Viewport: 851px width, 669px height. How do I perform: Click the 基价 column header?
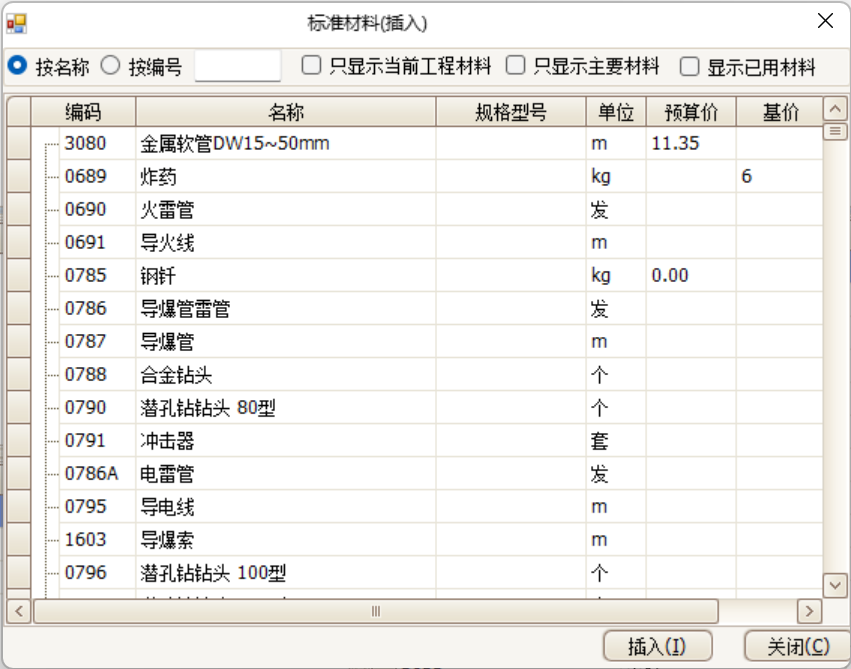[780, 112]
